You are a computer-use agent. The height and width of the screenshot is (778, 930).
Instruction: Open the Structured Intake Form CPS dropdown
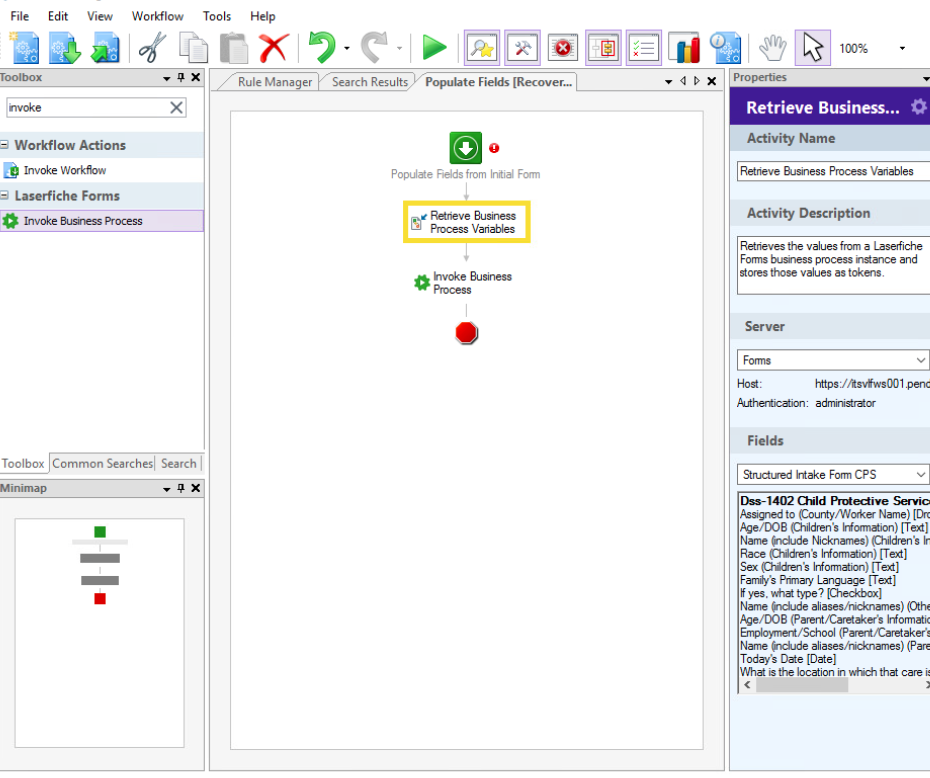click(920, 474)
